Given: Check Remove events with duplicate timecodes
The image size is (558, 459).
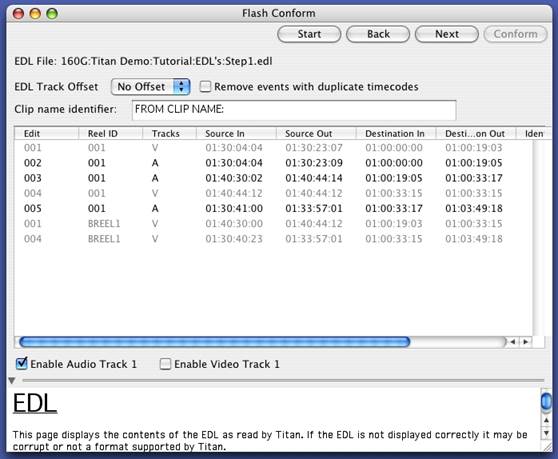Looking at the screenshot, I should (205, 86).
